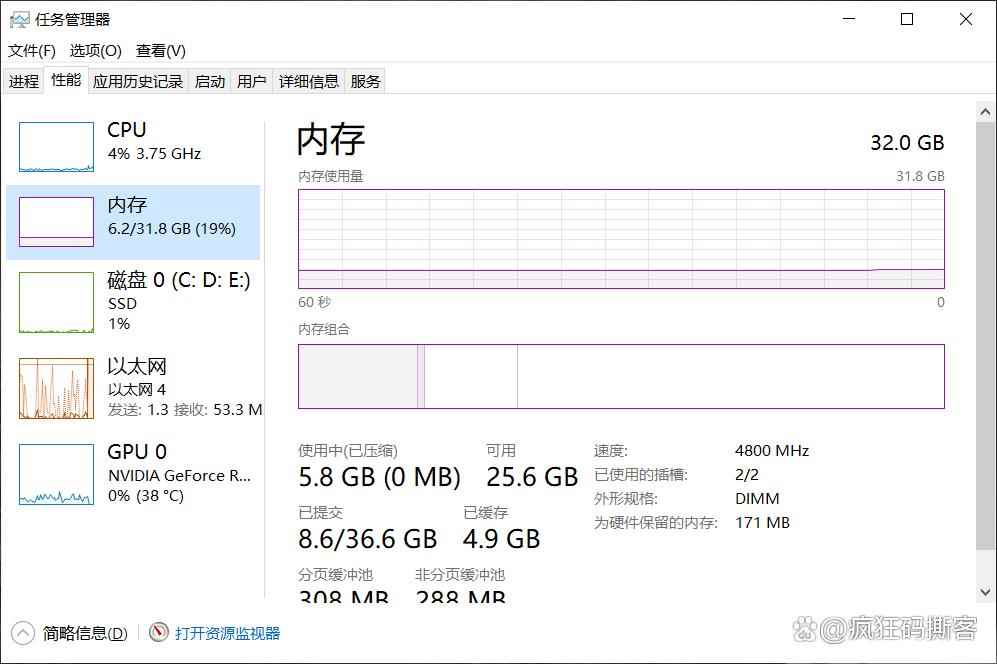
Task: Open the 查看(V) menu
Action: click(x=161, y=50)
